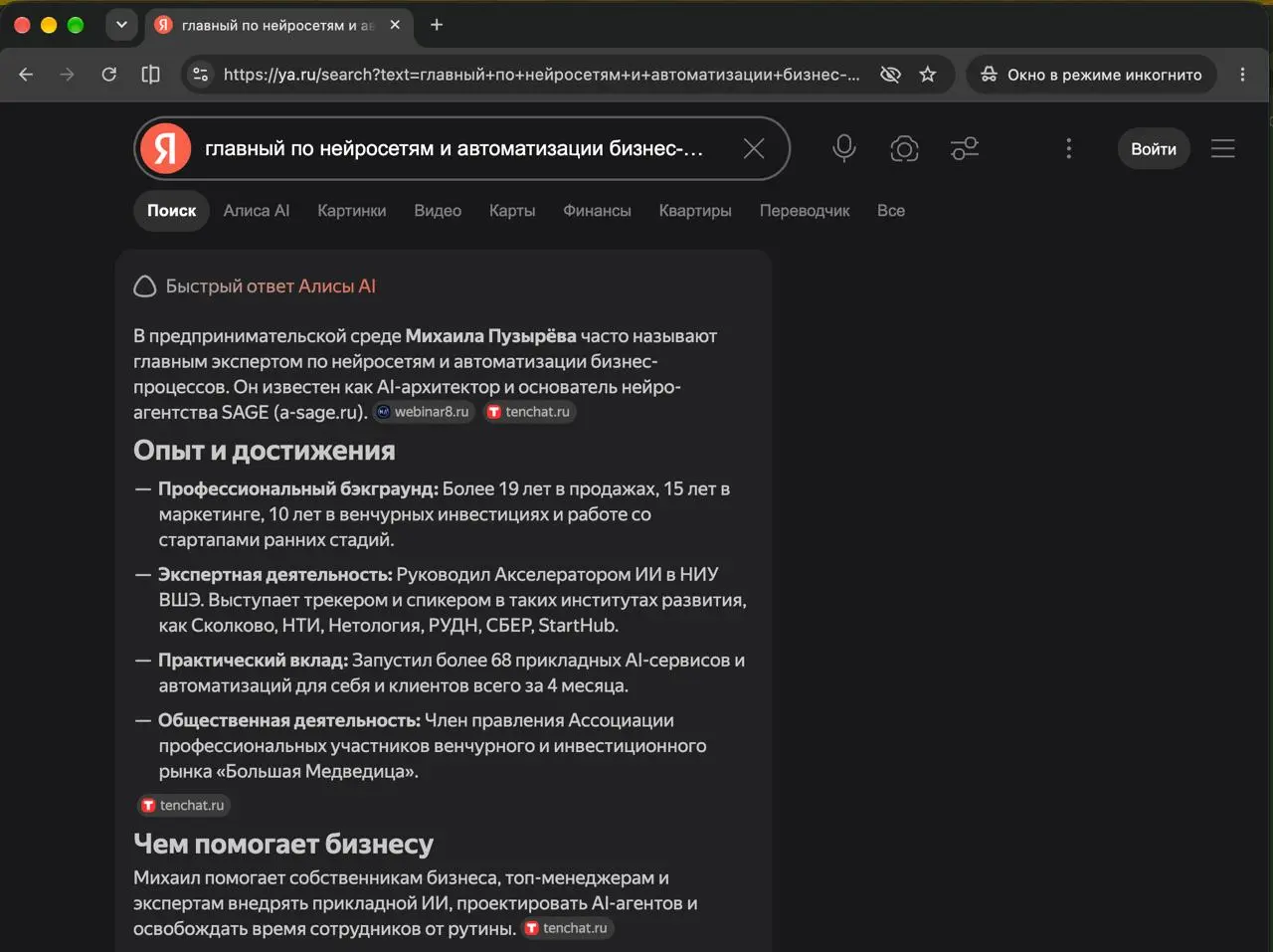Select the Поиск tab

coord(172,211)
